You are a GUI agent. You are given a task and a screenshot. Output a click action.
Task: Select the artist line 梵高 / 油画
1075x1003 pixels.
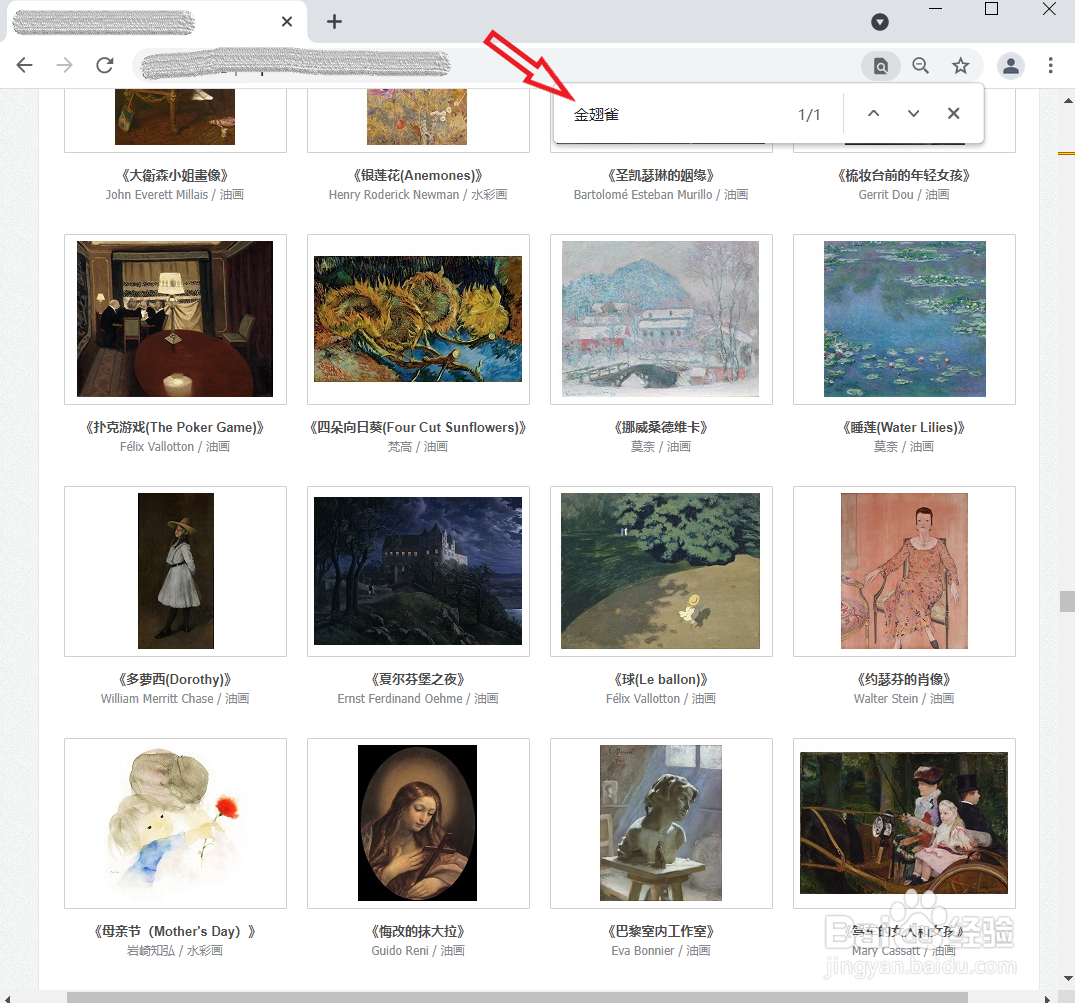pos(418,446)
